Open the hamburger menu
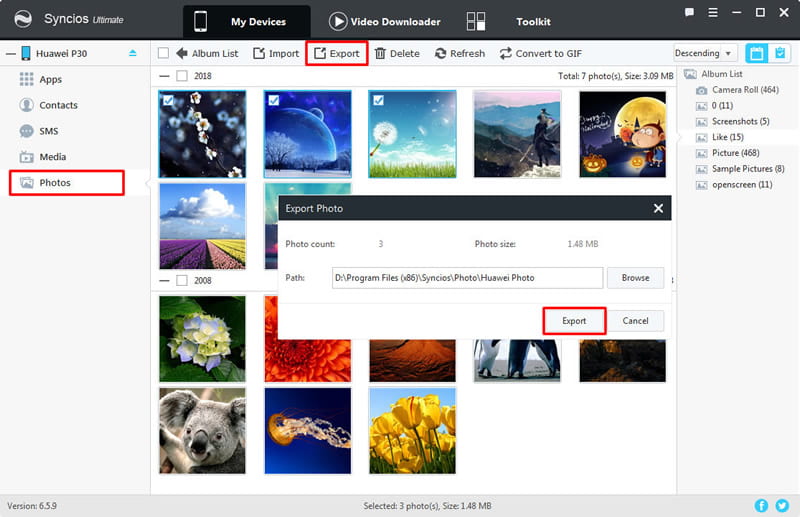Screen dimensions: 800x517 coord(713,12)
